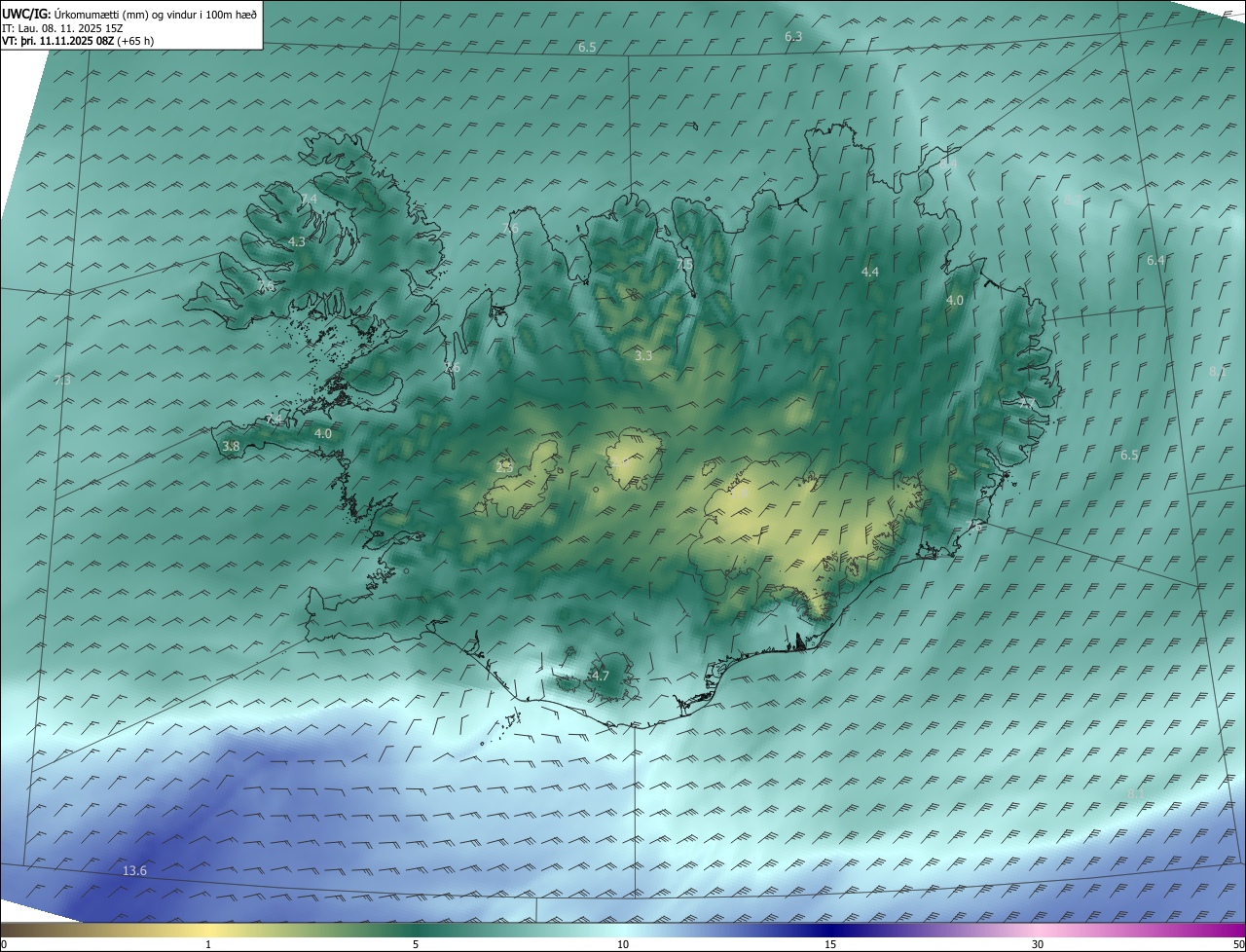Image resolution: width=1246 pixels, height=952 pixels.
Task: Click the color bar tick label 50
Action: [x=1238, y=944]
